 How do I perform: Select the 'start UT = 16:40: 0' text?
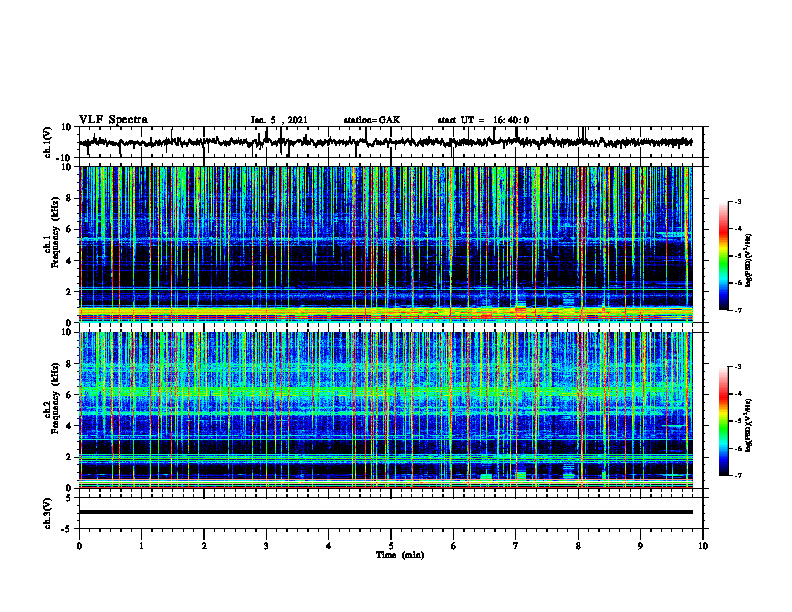point(483,120)
